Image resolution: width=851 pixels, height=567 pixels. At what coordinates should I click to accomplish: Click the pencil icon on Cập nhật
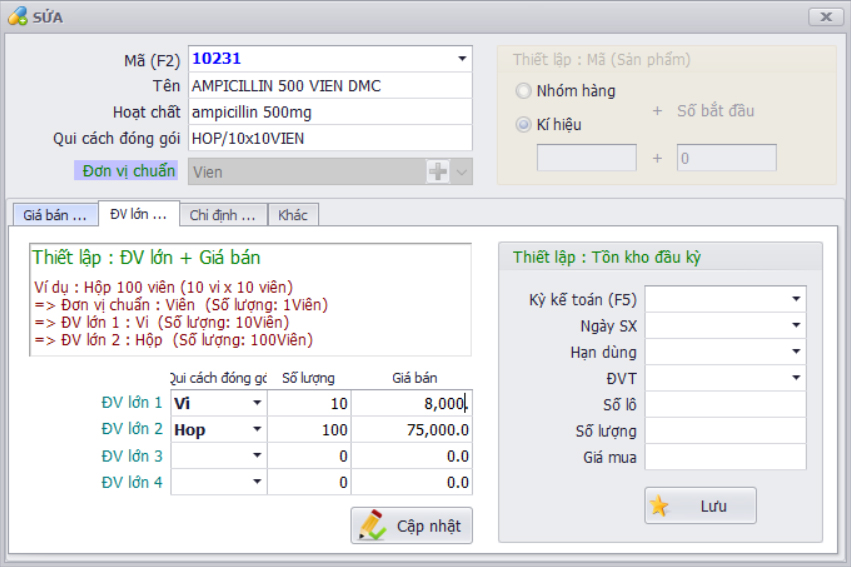click(373, 525)
